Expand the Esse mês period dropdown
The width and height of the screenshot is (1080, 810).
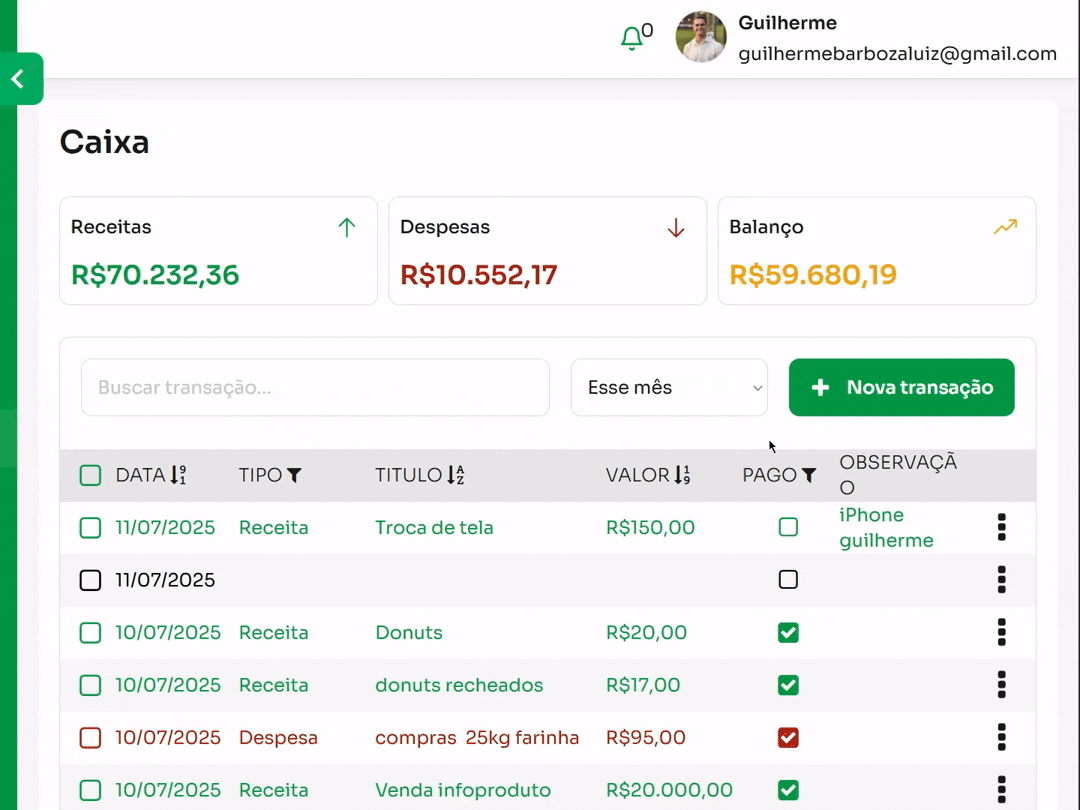tap(669, 387)
